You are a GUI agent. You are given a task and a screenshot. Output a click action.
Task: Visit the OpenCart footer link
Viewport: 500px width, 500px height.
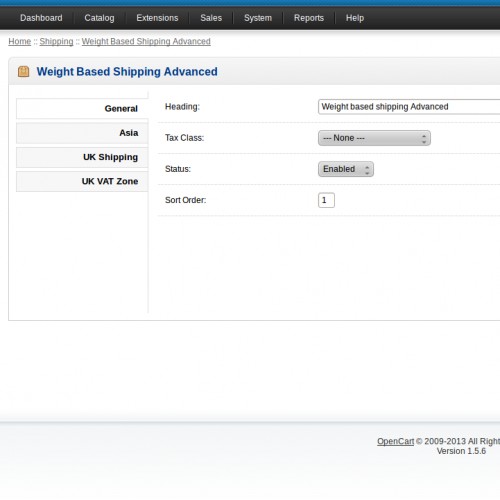coord(395,441)
